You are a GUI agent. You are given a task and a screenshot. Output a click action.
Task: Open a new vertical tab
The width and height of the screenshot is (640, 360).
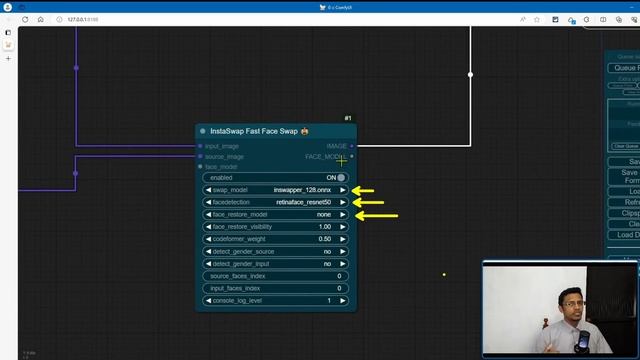pyautogui.click(x=8, y=58)
